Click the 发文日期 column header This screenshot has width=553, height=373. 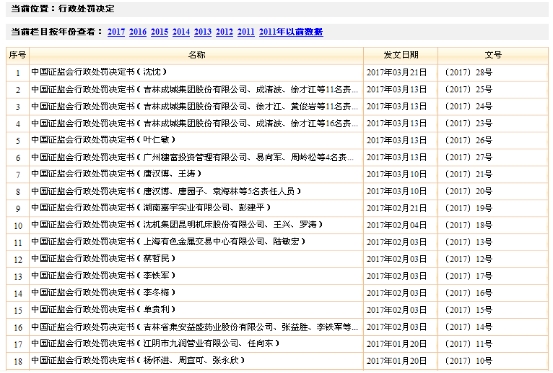tap(401, 55)
